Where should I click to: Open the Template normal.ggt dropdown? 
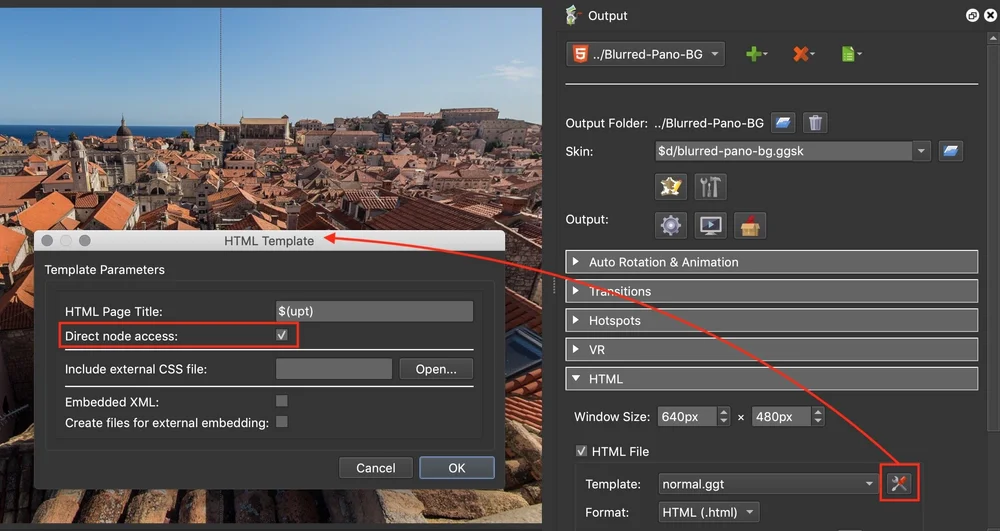(x=768, y=484)
